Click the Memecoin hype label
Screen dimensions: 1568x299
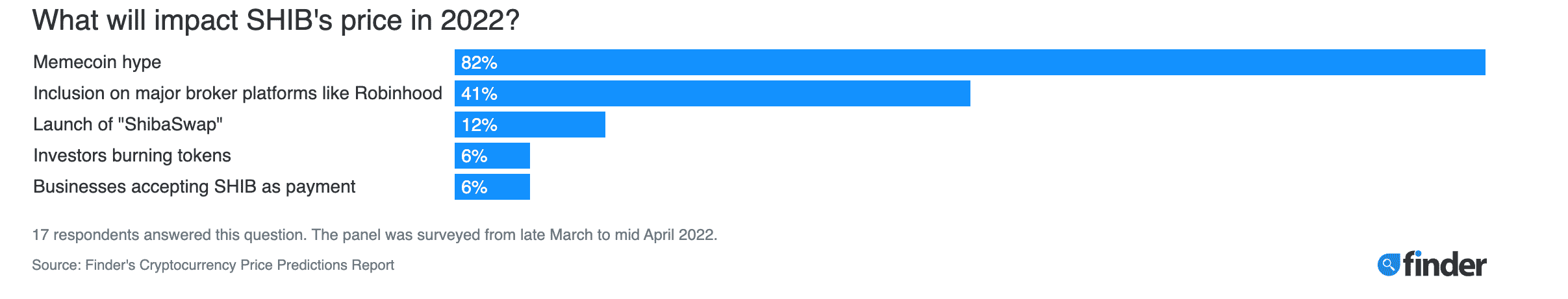click(97, 62)
